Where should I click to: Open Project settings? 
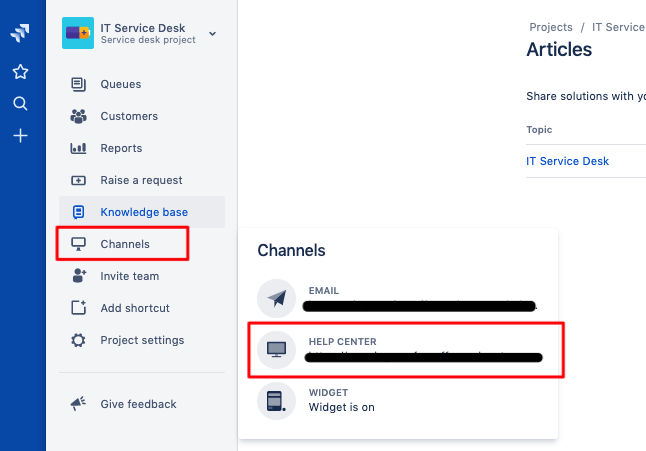(142, 340)
